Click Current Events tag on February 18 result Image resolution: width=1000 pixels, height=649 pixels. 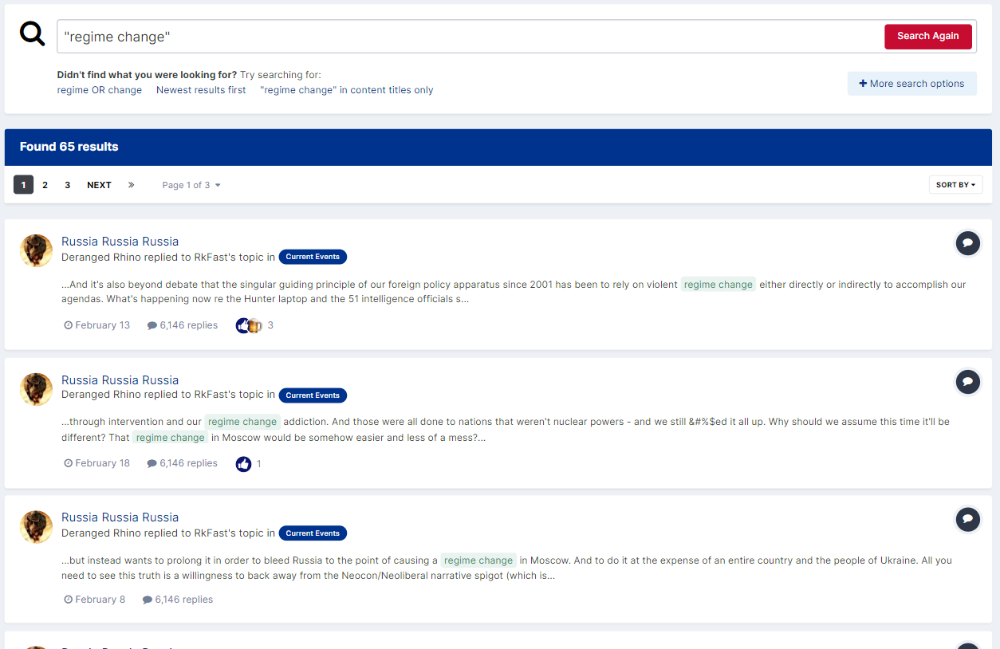click(312, 395)
